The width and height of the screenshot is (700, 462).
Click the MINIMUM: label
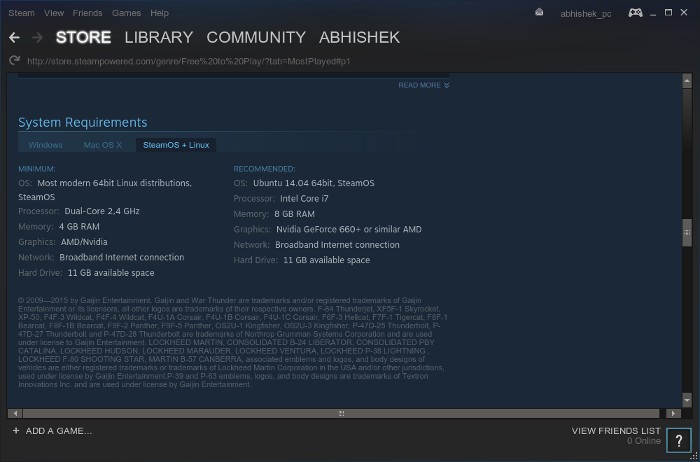tap(37, 169)
